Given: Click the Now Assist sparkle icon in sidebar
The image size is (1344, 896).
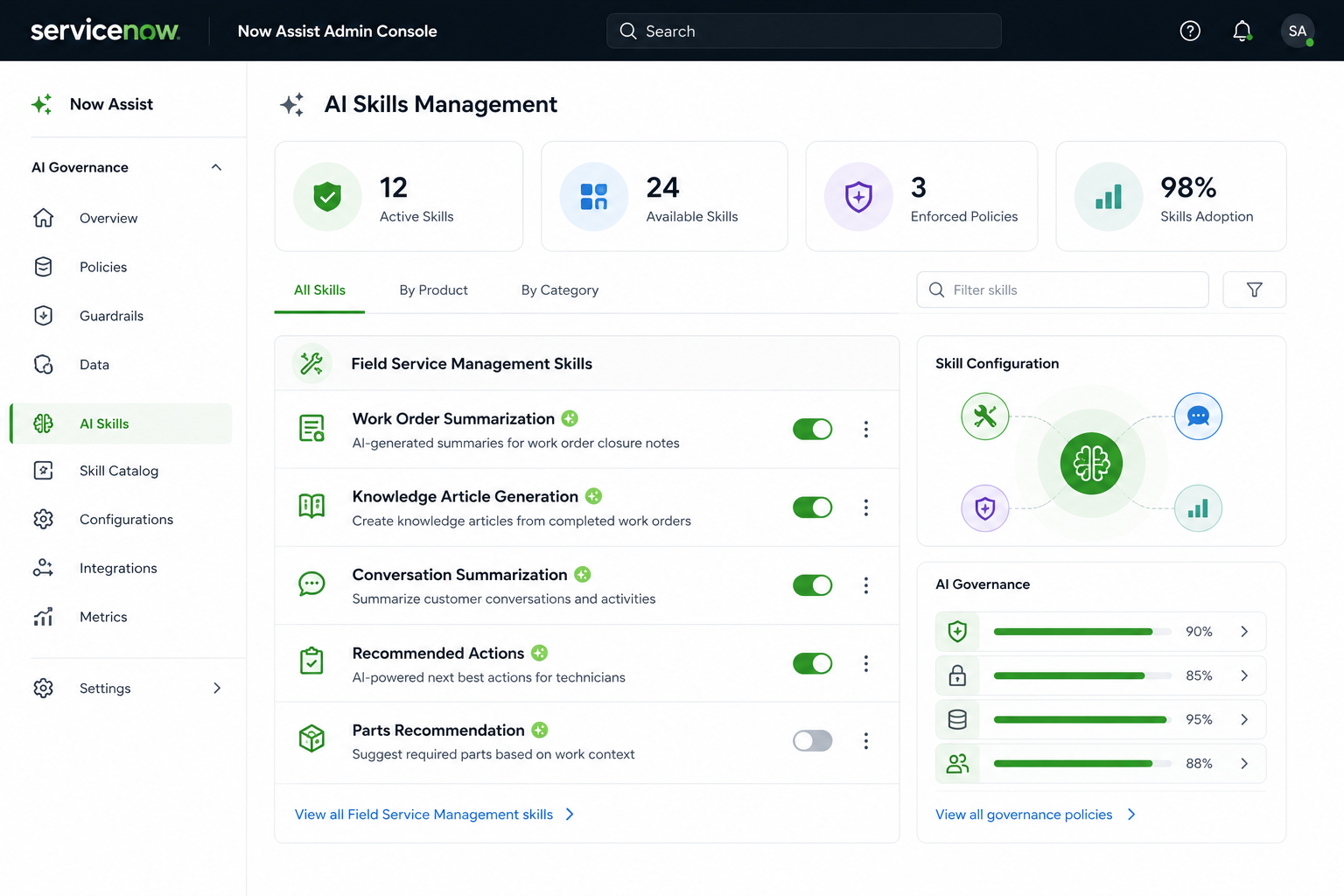Looking at the screenshot, I should pos(42,104).
